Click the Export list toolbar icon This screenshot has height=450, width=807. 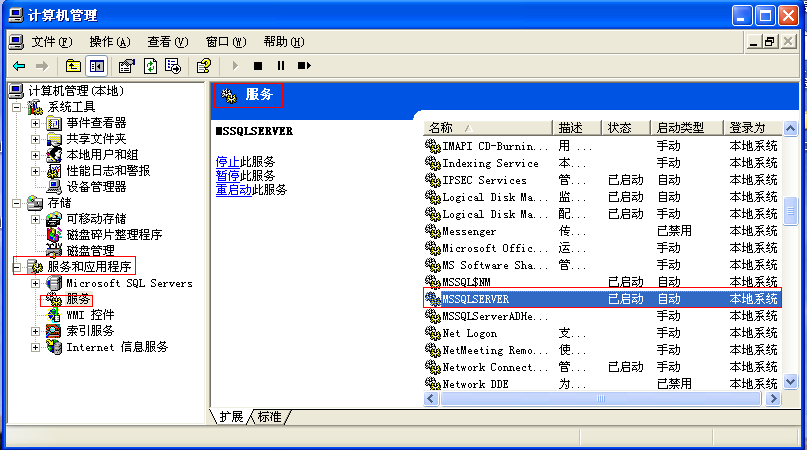pyautogui.click(x=173, y=66)
